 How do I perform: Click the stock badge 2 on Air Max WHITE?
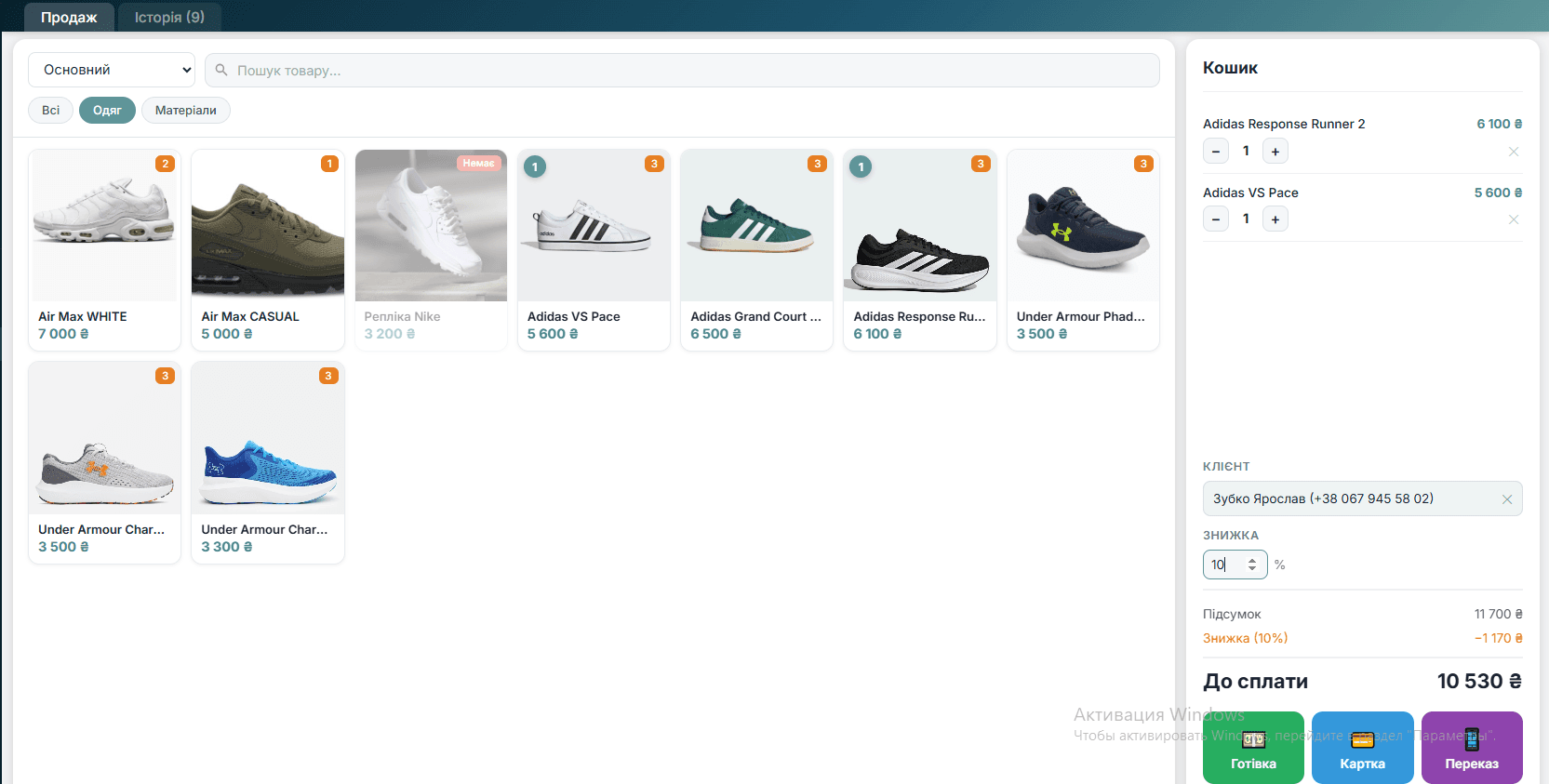pyautogui.click(x=165, y=164)
